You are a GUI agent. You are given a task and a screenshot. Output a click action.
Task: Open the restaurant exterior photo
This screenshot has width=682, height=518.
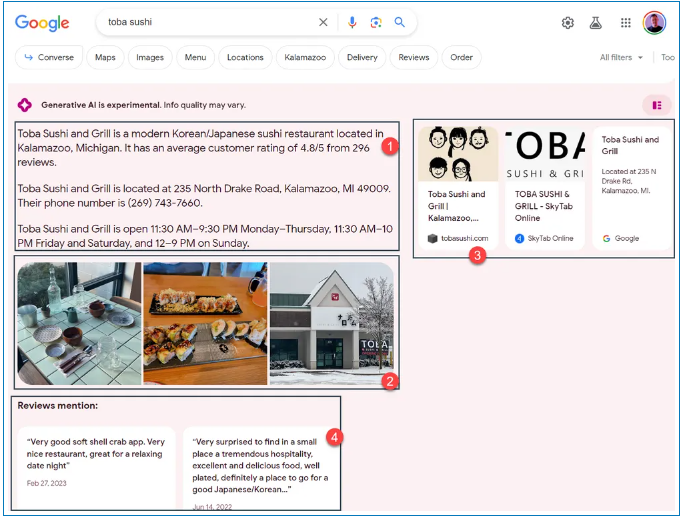click(x=332, y=323)
